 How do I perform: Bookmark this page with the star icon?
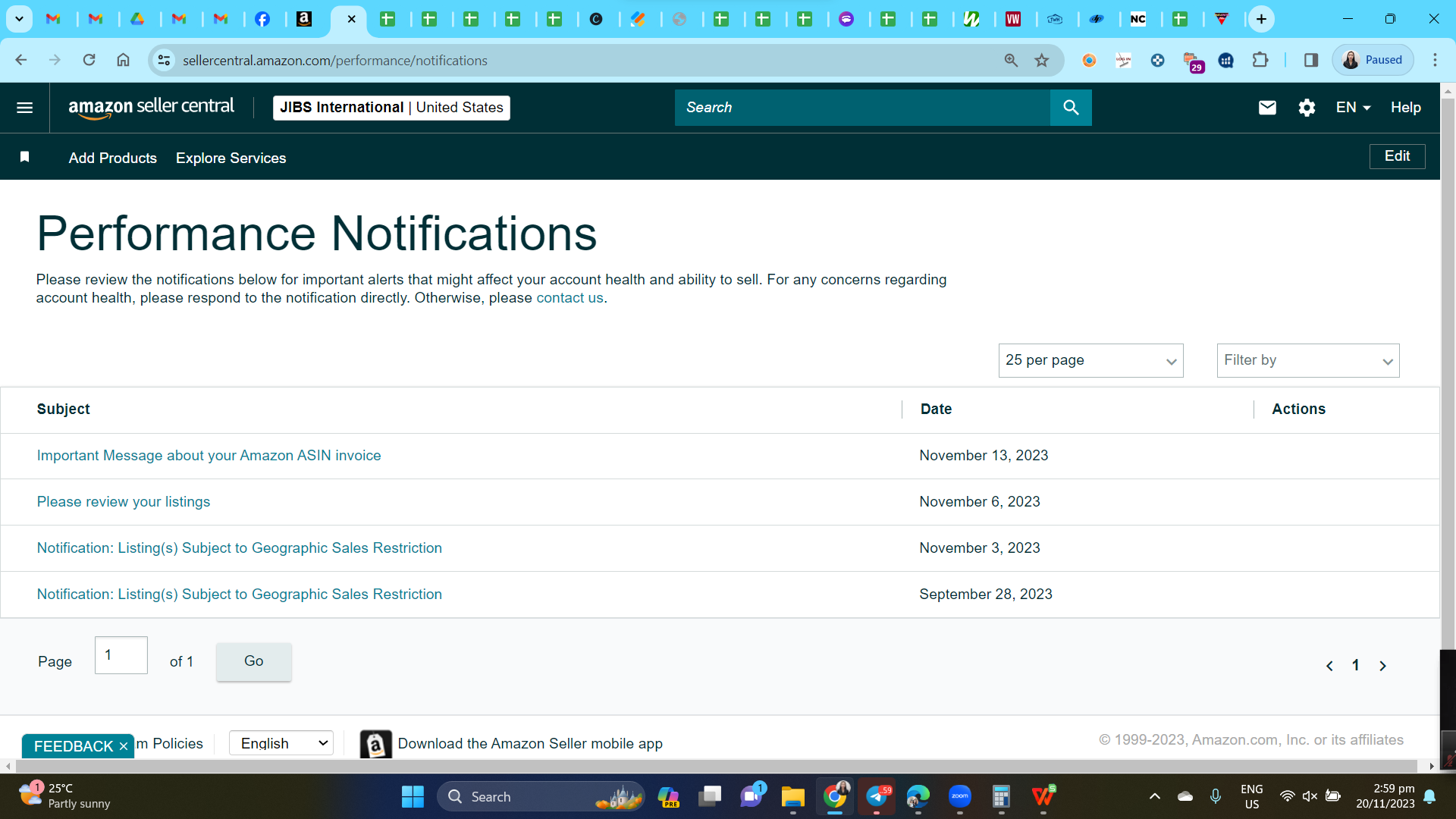1042,60
